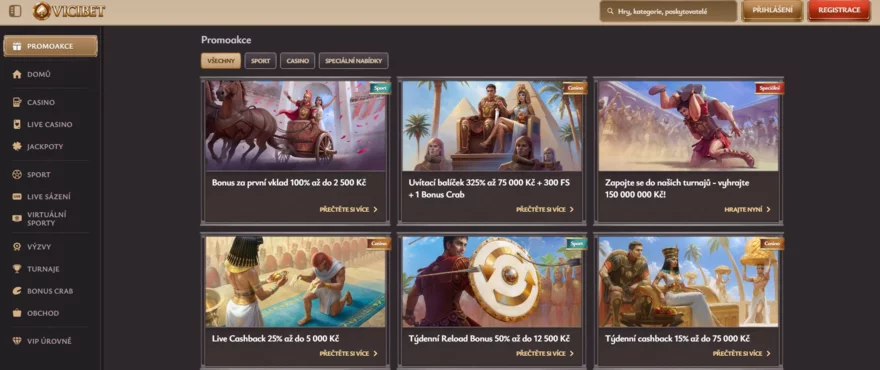
Task: Click the search magnifier icon
Action: pyautogui.click(x=610, y=11)
